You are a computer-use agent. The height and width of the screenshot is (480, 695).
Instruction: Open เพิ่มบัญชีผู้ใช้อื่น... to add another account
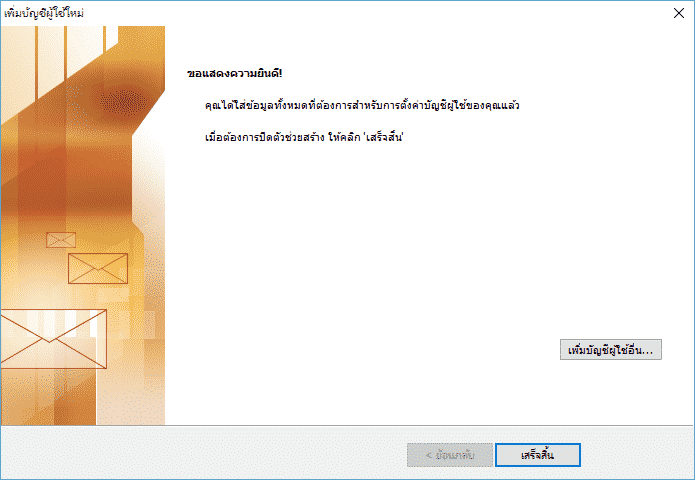(611, 350)
